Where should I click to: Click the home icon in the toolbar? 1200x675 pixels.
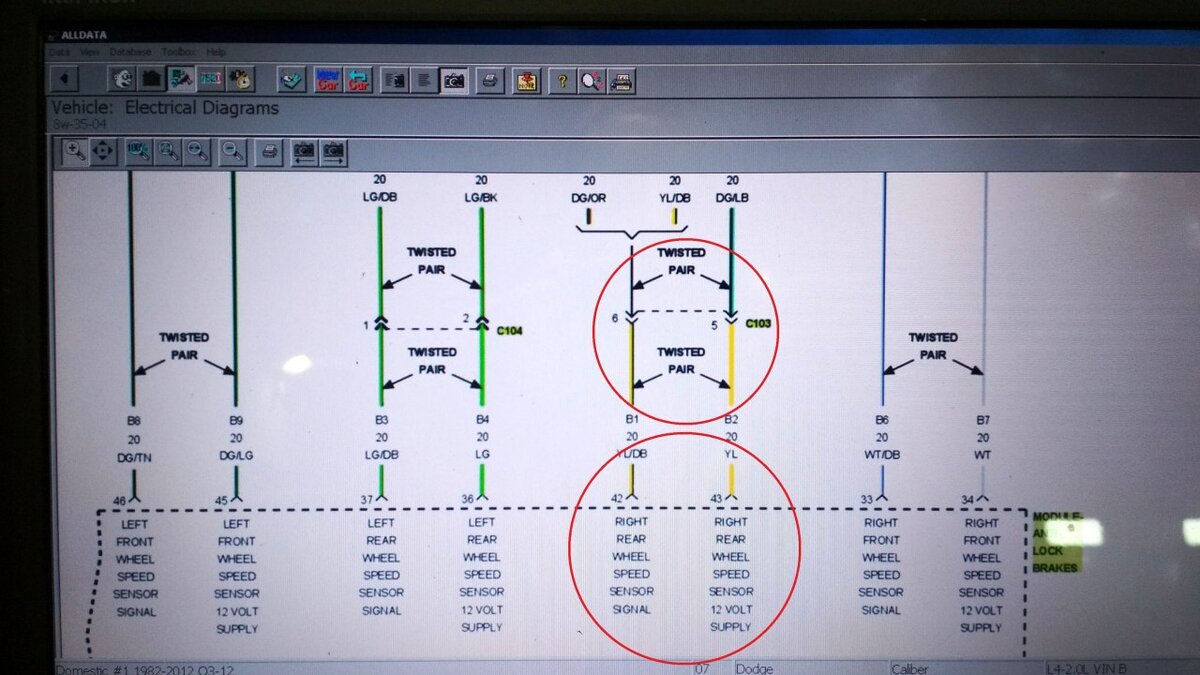151,79
